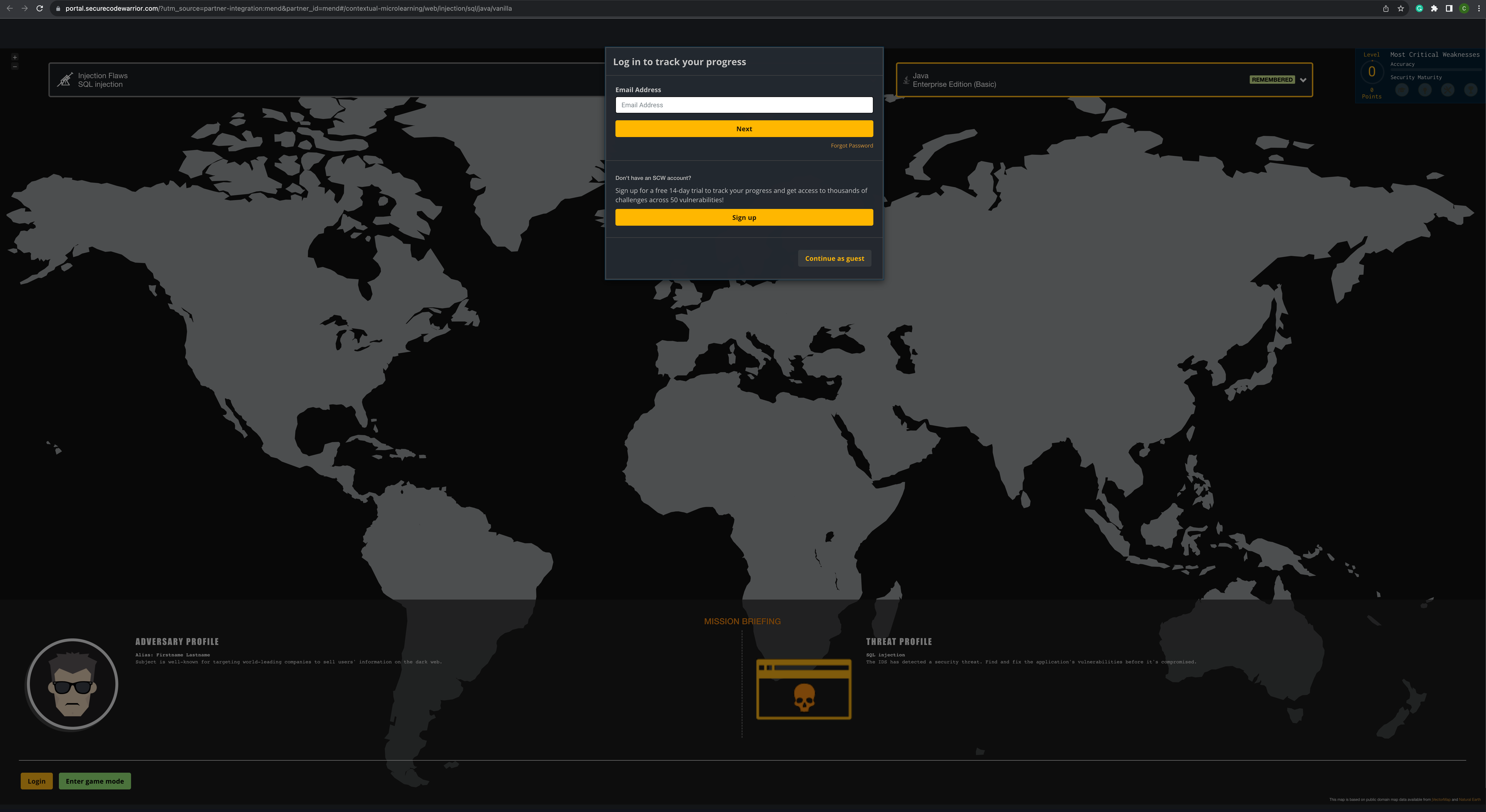Open the Grammarly extension icon
1486x812 pixels.
(1419, 9)
